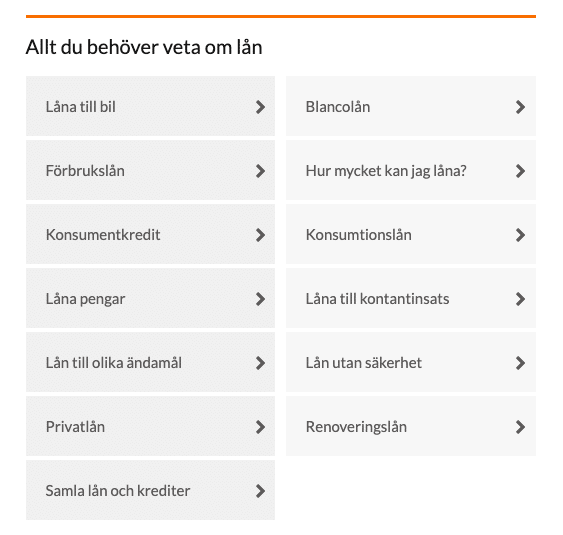Click the chevron beside Lån utan säkerhet
Screen dimensions: 563x535
[520, 363]
